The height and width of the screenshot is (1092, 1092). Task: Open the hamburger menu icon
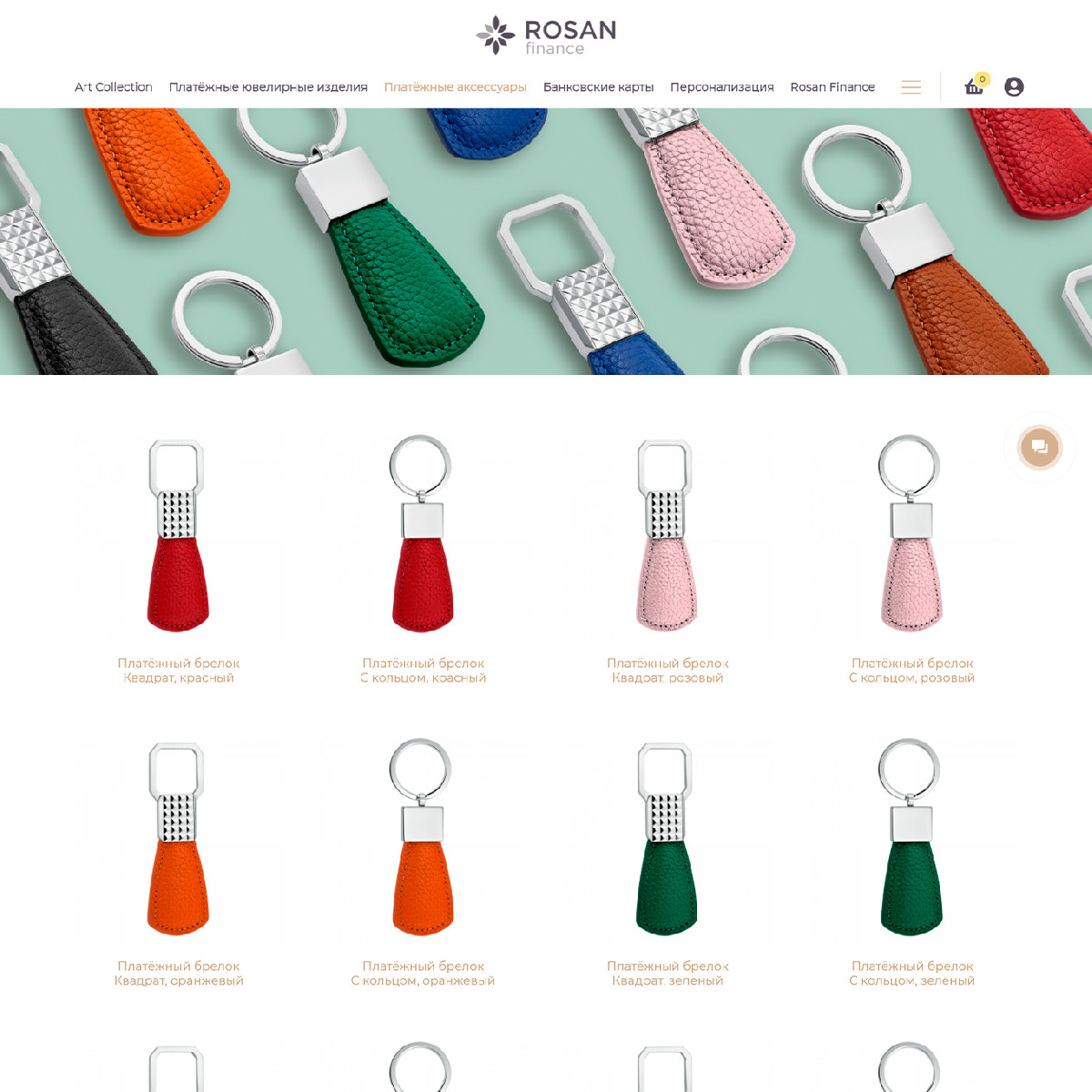911,87
